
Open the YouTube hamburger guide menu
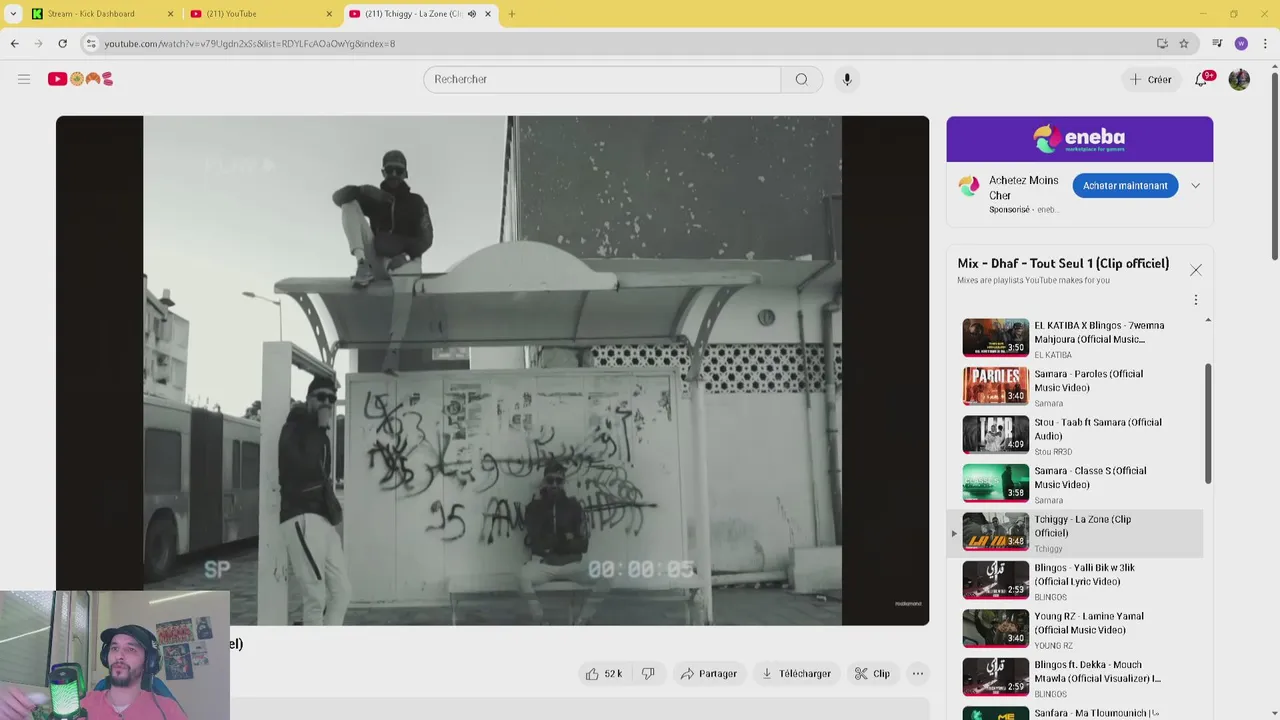24,79
